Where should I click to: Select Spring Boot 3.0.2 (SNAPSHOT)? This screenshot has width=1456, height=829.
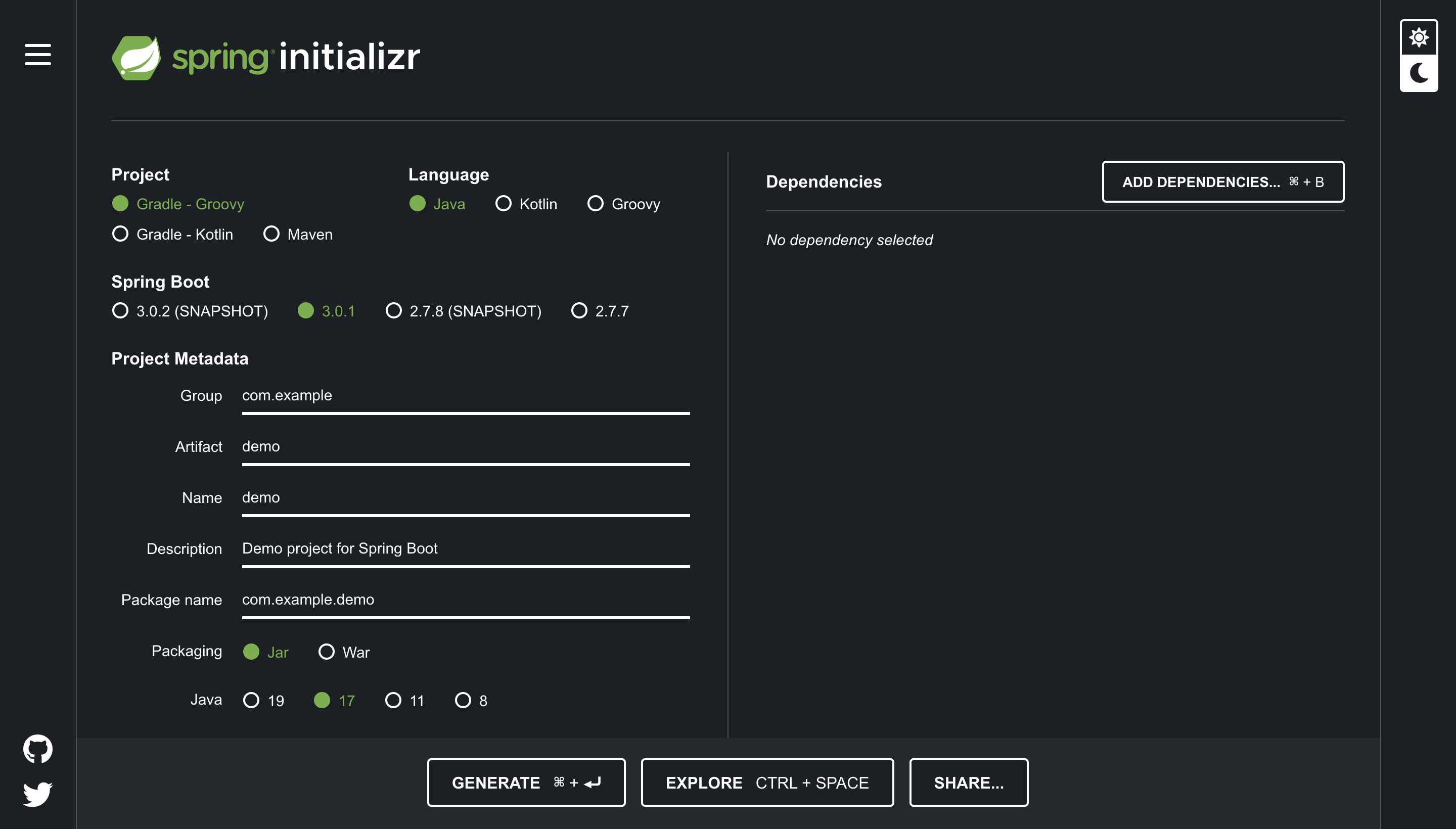click(120, 311)
